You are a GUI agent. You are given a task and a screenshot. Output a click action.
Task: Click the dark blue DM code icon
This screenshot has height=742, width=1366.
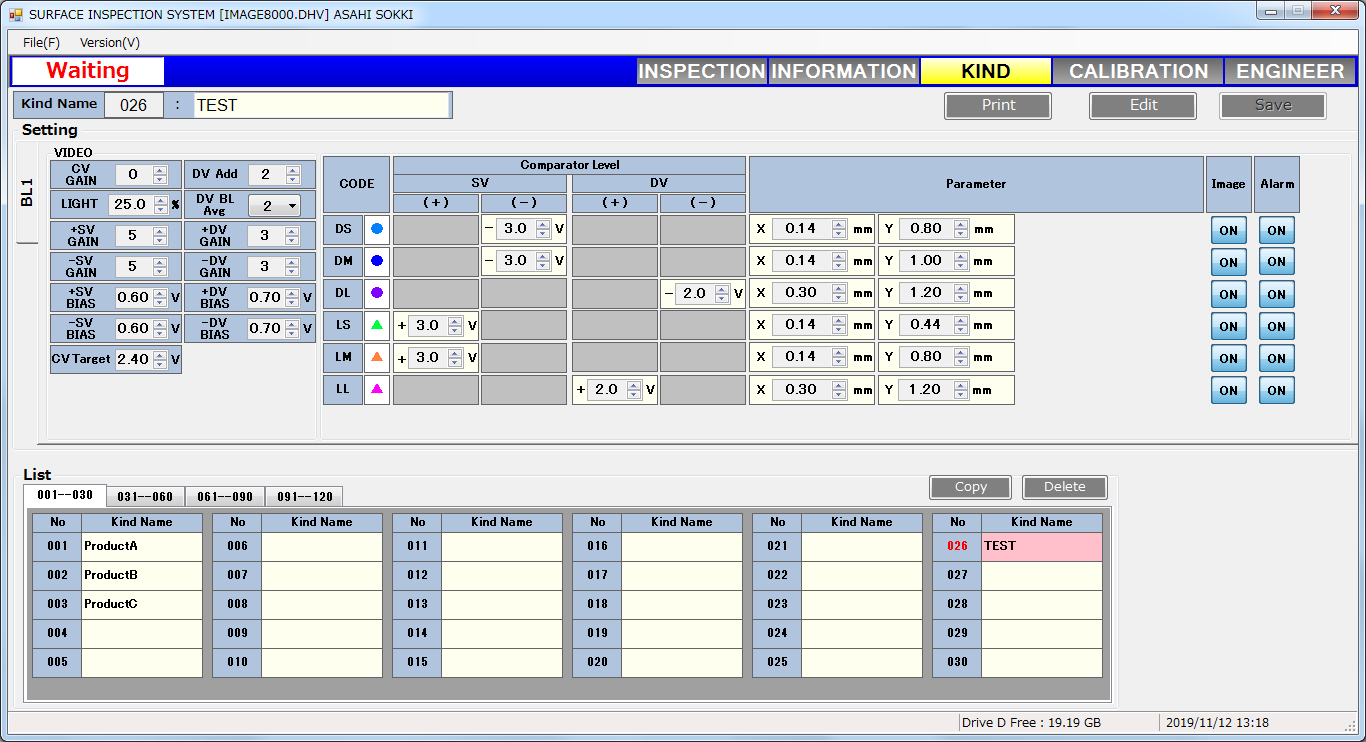tap(376, 261)
